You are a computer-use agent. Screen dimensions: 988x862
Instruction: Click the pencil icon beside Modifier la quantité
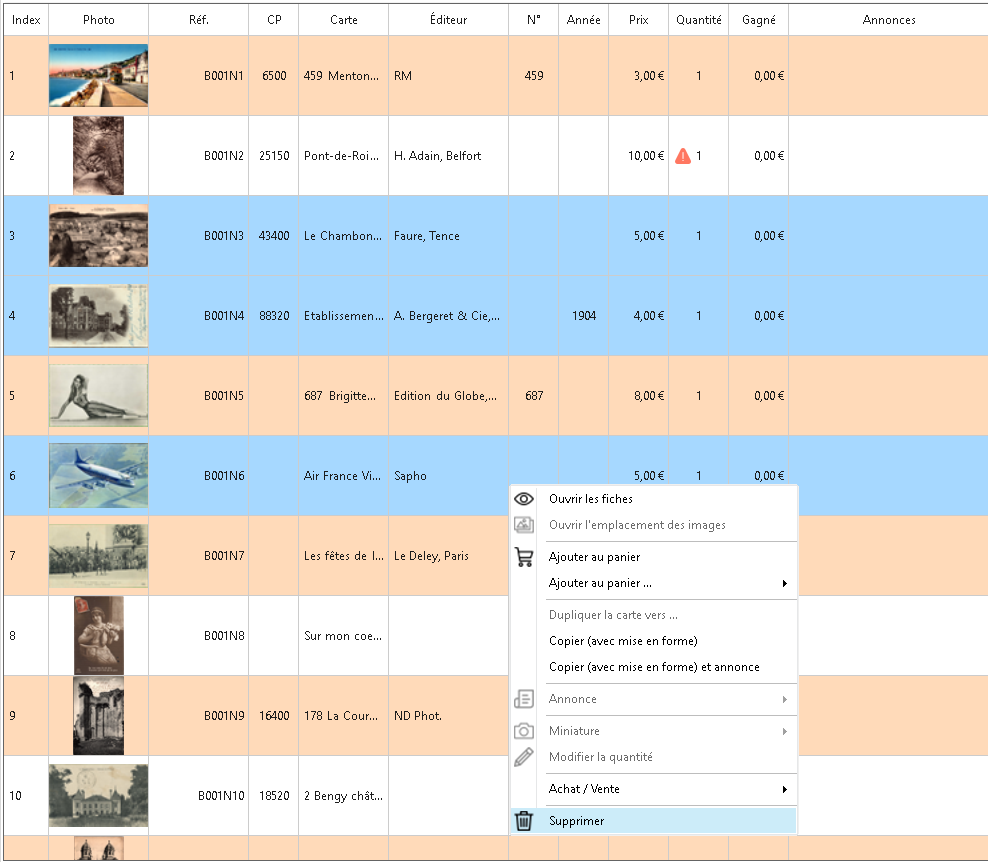click(523, 757)
